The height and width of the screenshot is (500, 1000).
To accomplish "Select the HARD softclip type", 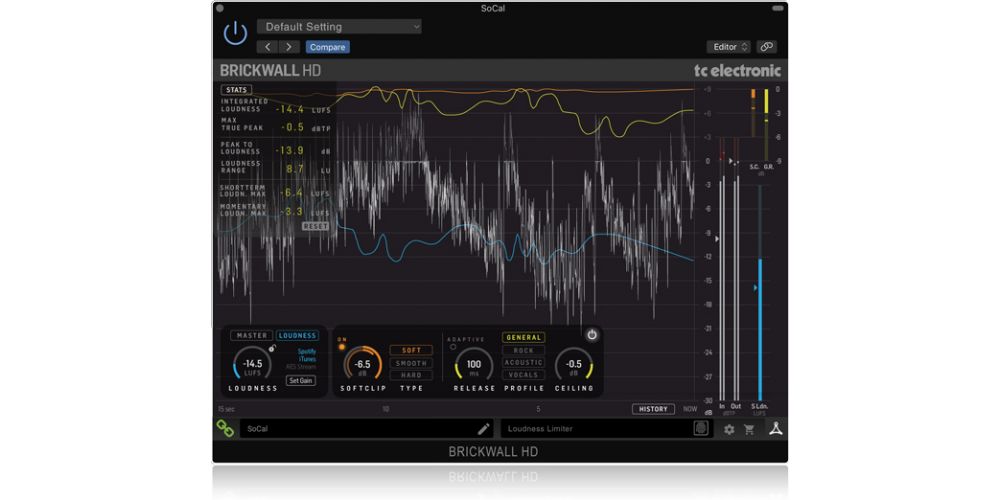I will pos(411,374).
